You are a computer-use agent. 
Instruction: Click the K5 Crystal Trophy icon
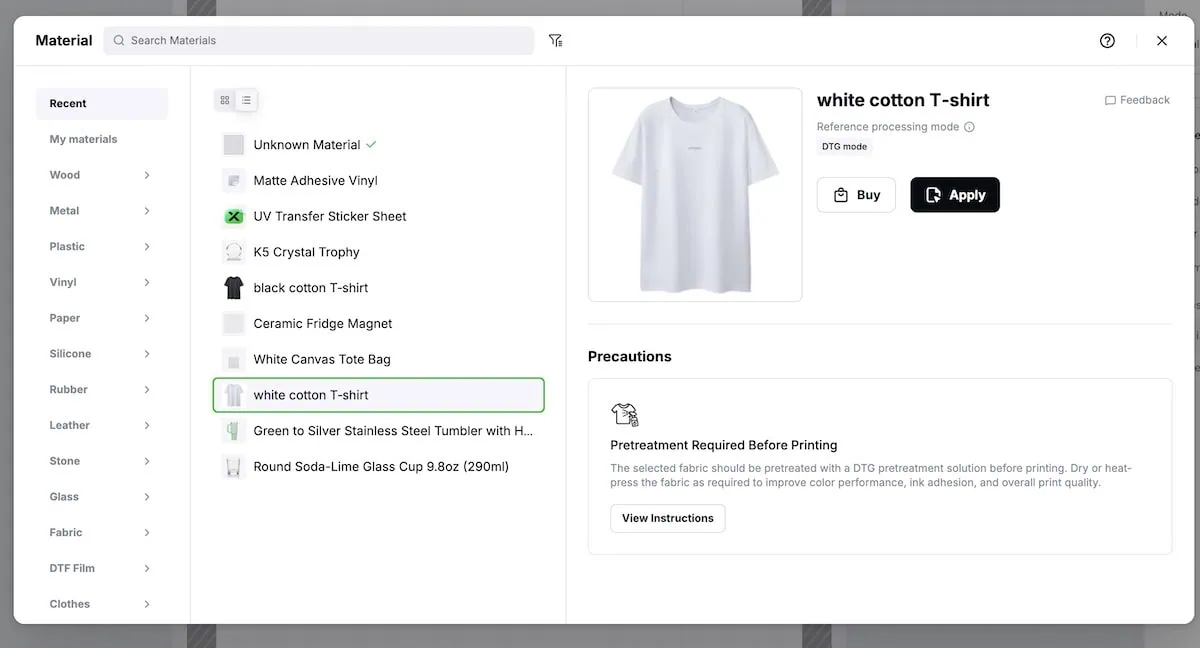click(234, 252)
